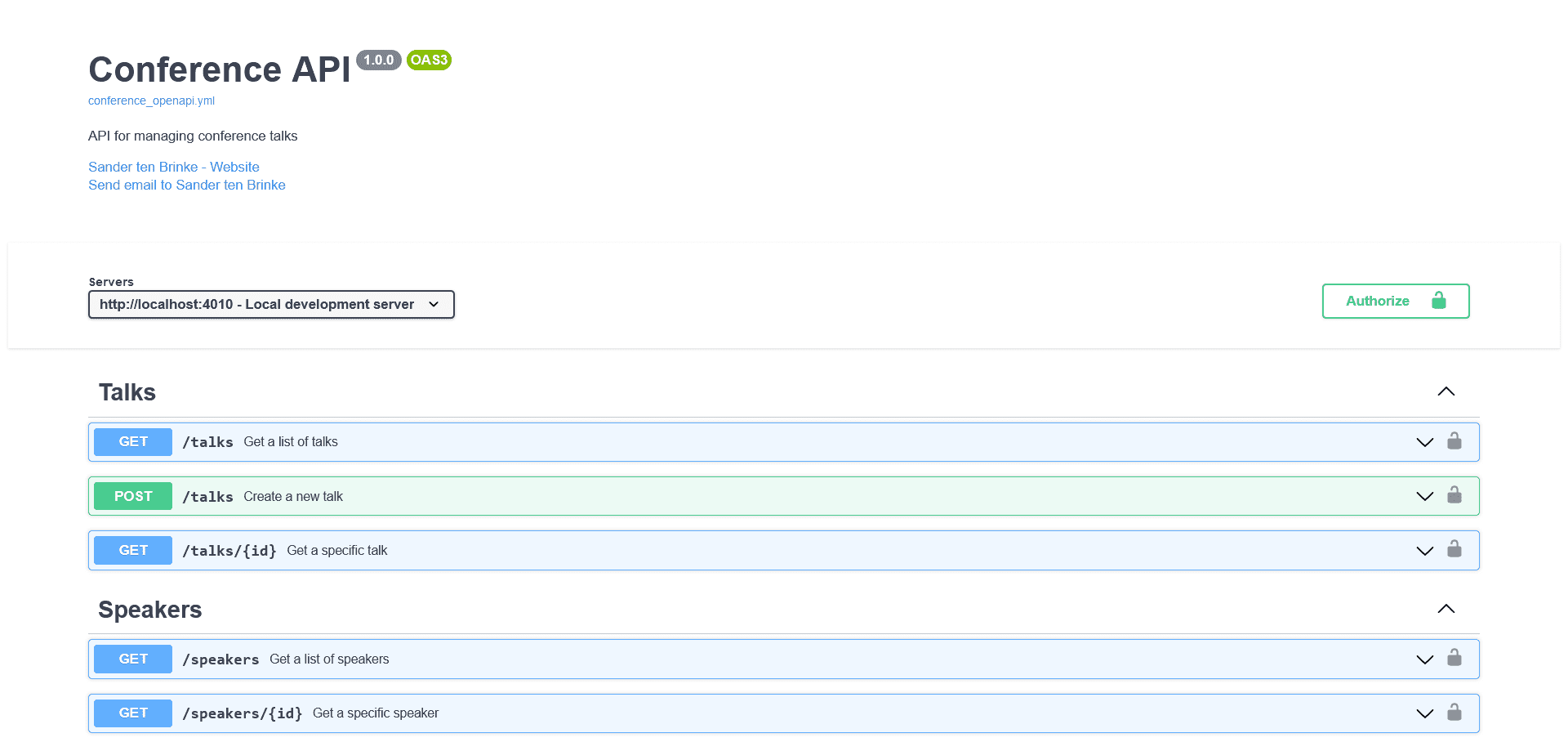The width and height of the screenshot is (1568, 751).
Task: Click the GET badge for /talks/{id}
Action: coord(133,550)
